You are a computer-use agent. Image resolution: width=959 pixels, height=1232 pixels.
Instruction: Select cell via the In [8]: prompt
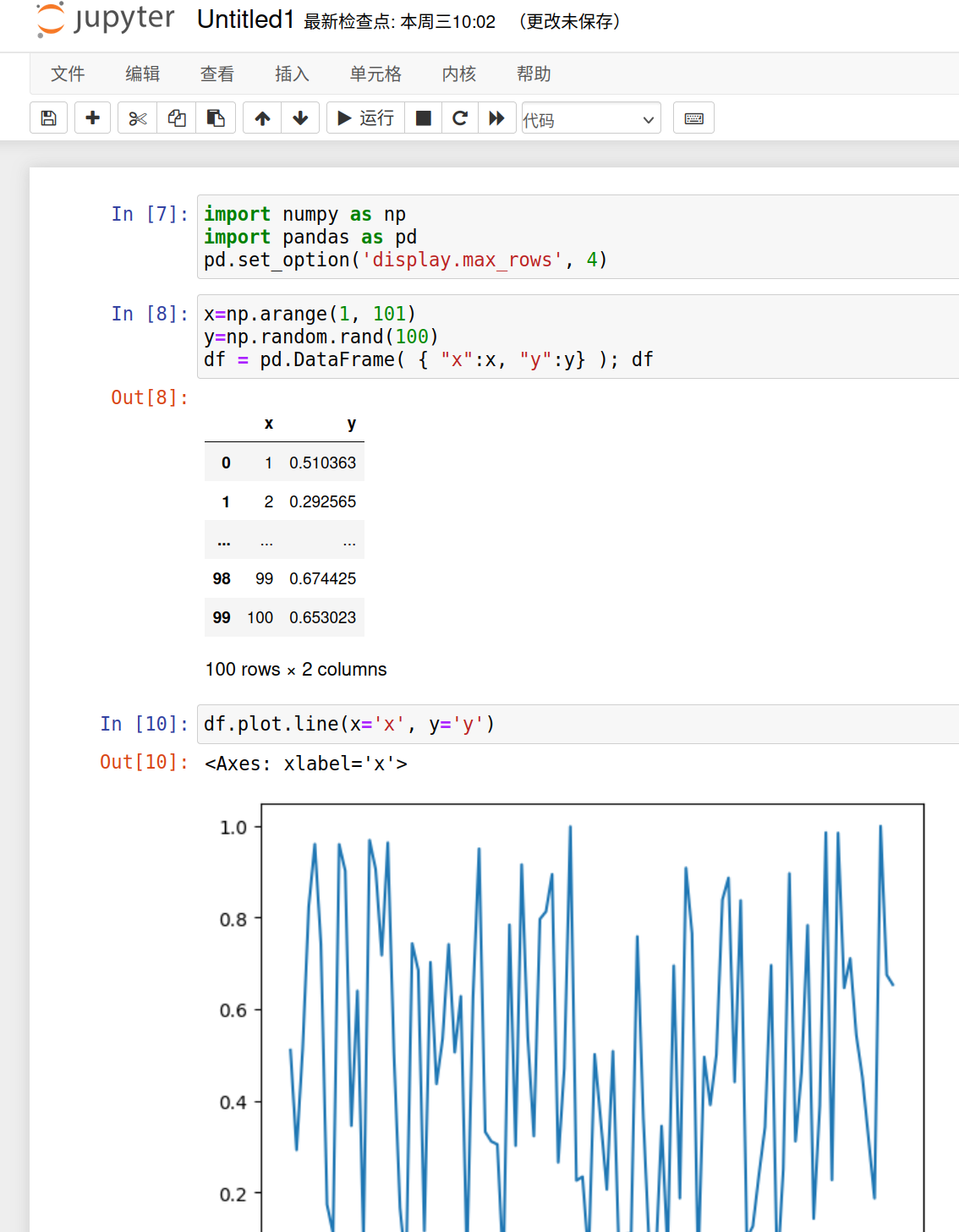click(150, 314)
